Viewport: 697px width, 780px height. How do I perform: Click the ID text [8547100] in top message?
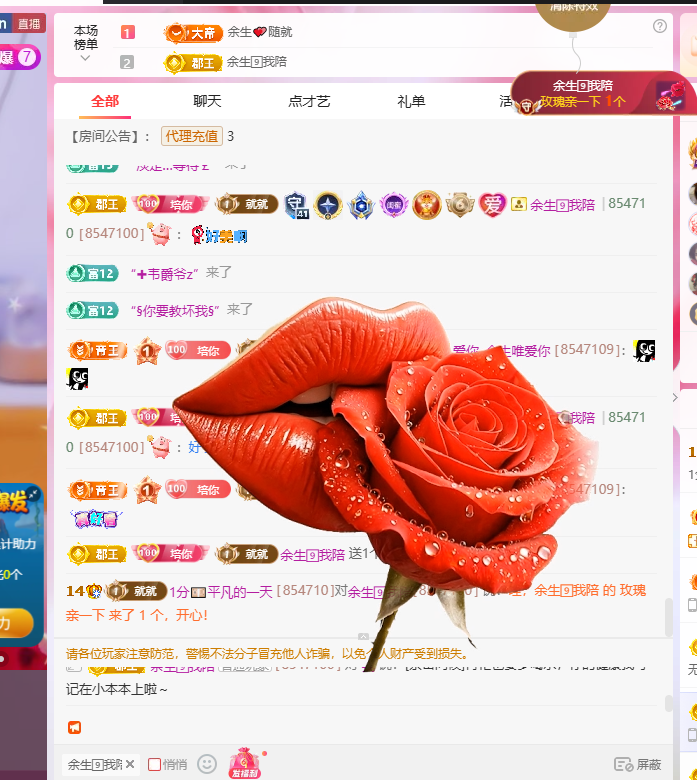111,233
